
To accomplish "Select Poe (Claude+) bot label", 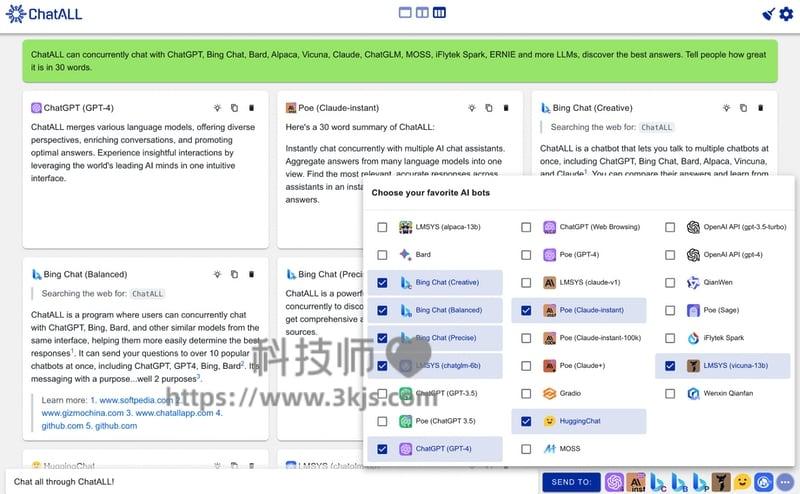I will click(x=582, y=365).
